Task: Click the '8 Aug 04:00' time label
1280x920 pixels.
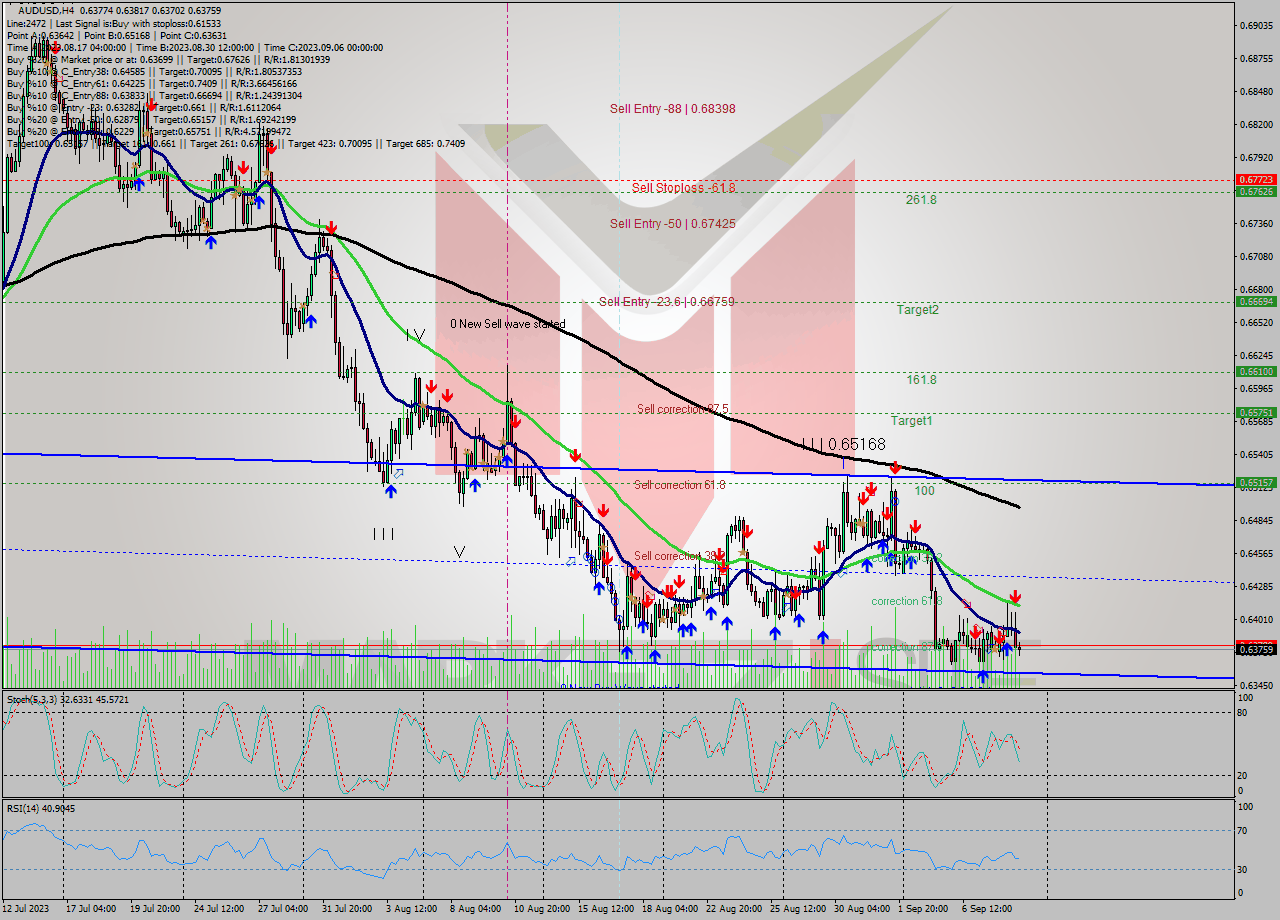Action: [474, 909]
